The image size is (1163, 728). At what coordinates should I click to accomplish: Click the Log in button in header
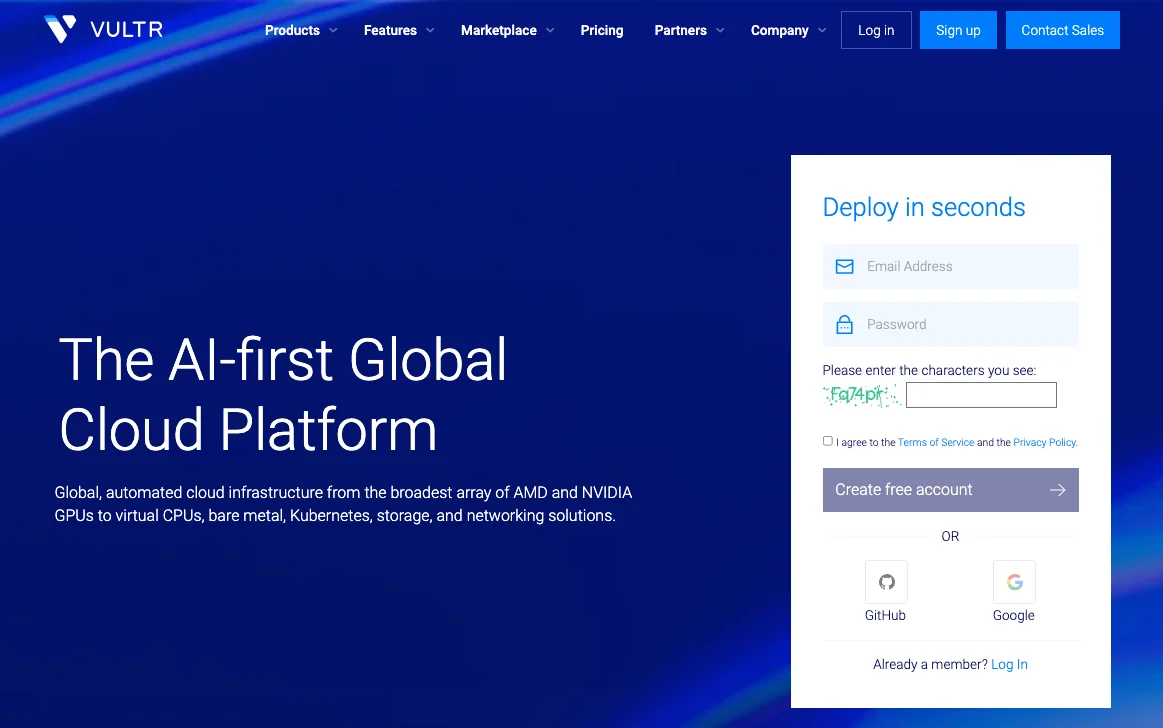click(876, 30)
